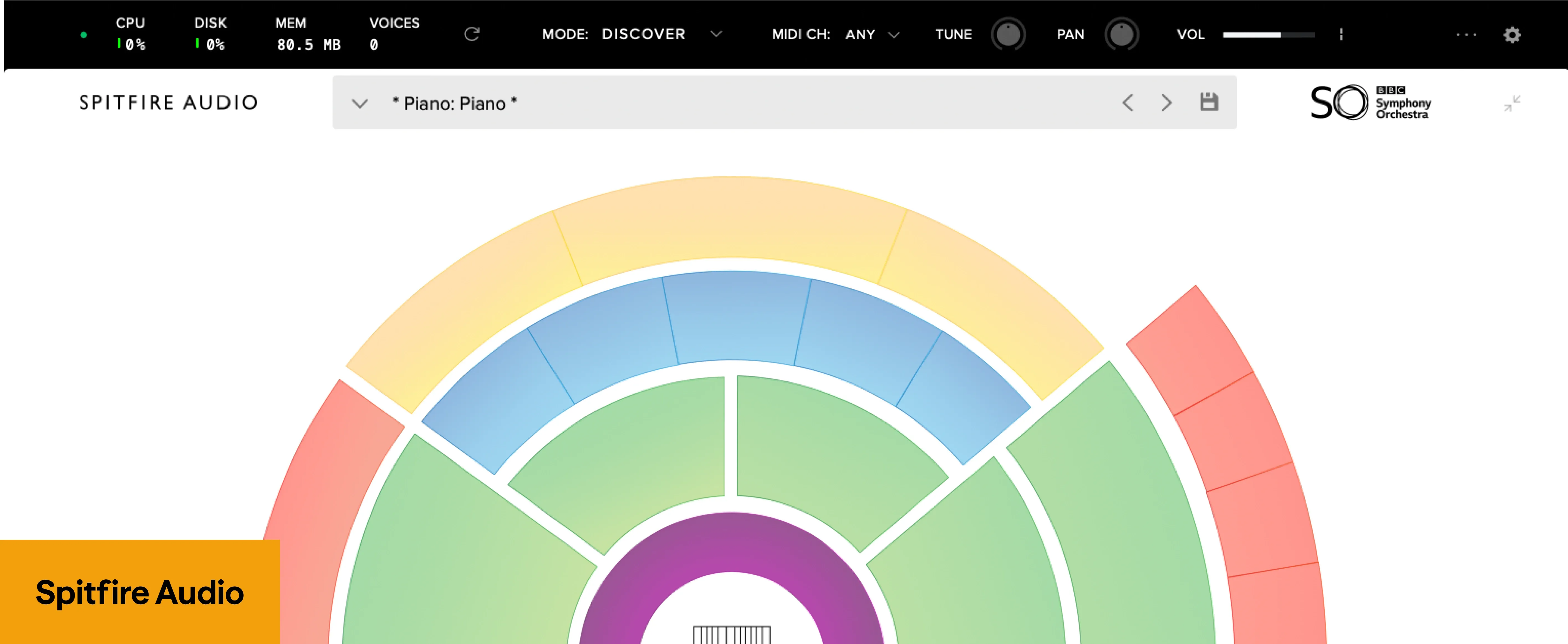
Task: Click the refresh reload icon
Action: pos(472,34)
